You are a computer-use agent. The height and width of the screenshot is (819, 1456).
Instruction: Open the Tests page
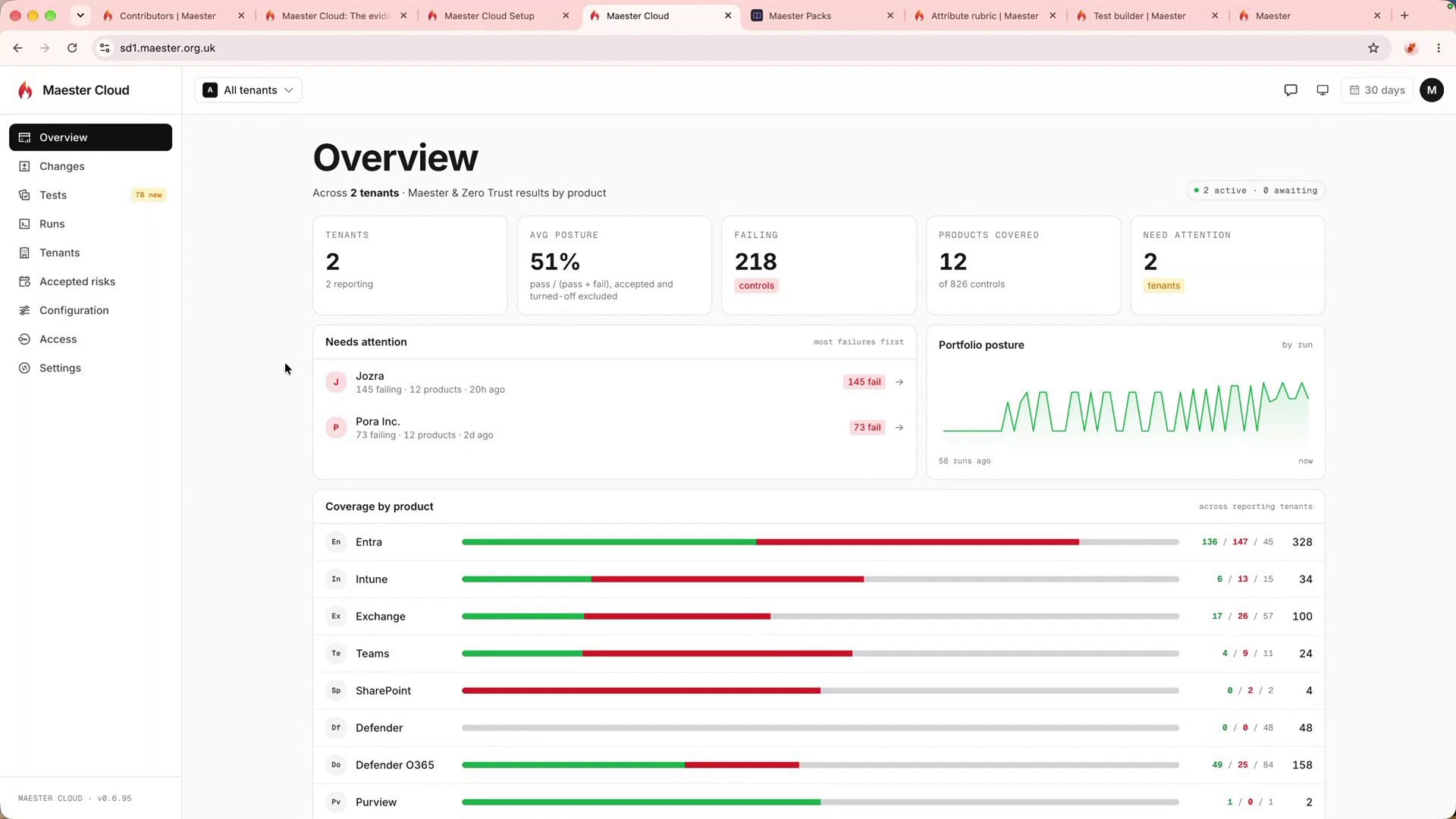coord(90,195)
